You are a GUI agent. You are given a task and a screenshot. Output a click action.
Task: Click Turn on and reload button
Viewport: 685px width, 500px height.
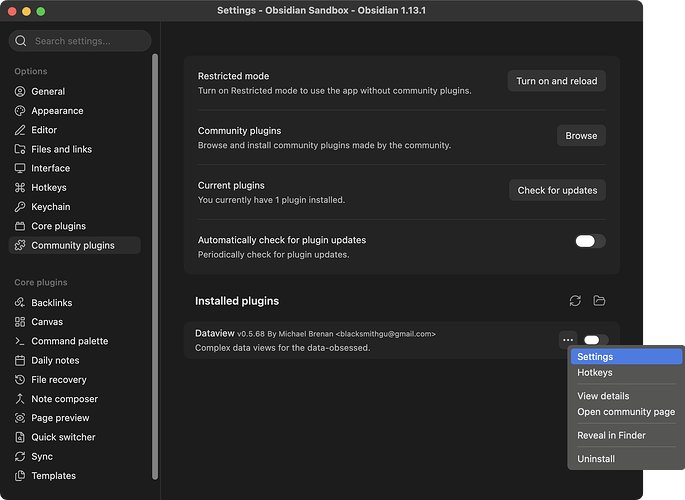click(x=557, y=81)
